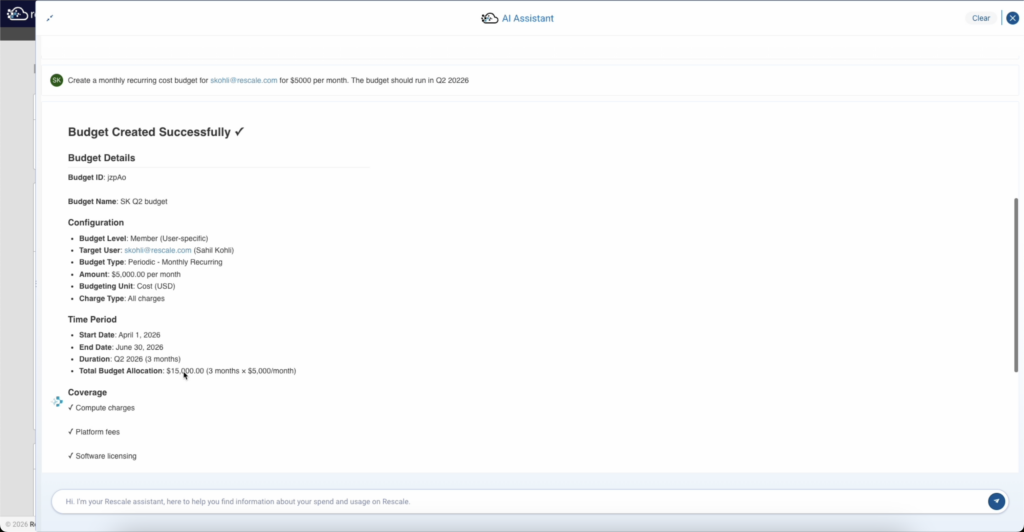The height and width of the screenshot is (532, 1024).
Task: Focus the Rescale assistant message input
Action: pos(520,501)
